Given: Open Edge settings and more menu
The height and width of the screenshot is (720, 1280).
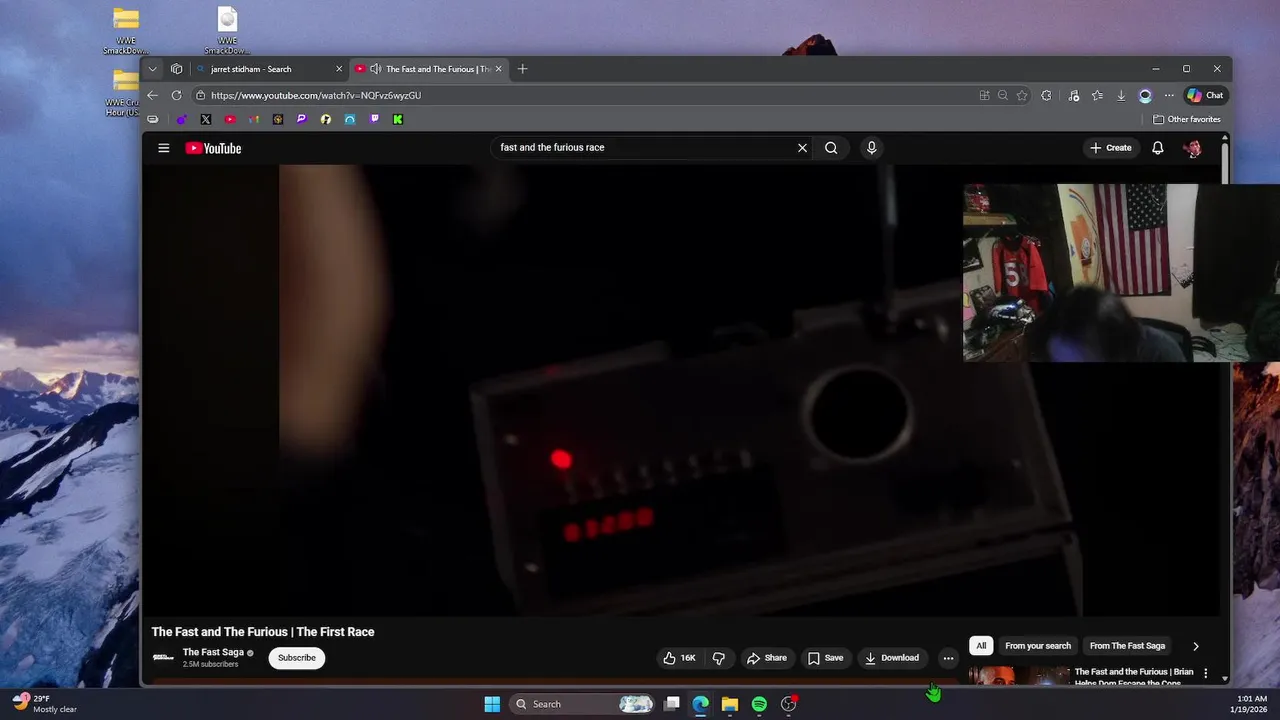Looking at the screenshot, I should tap(1169, 95).
